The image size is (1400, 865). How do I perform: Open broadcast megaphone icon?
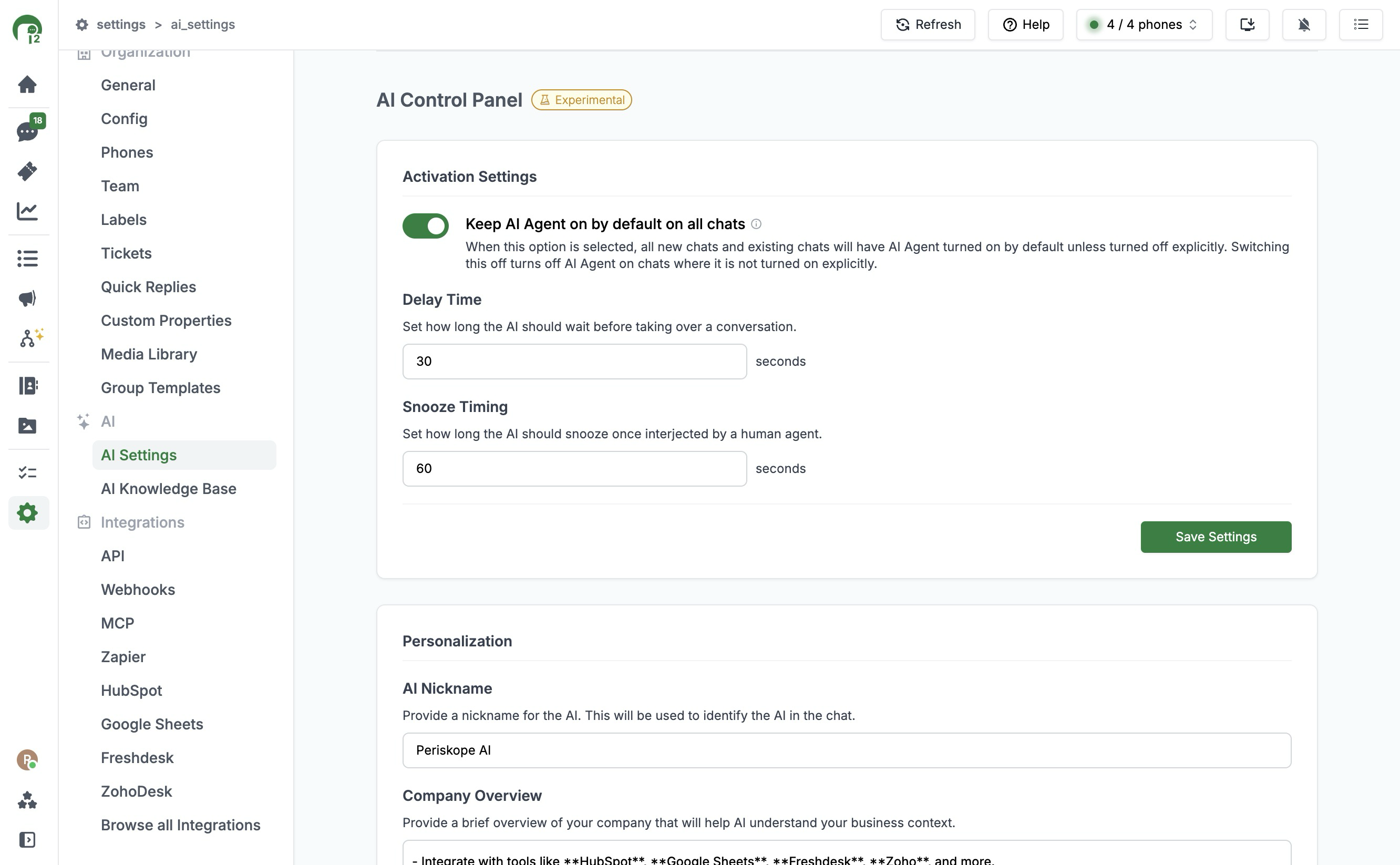27,298
